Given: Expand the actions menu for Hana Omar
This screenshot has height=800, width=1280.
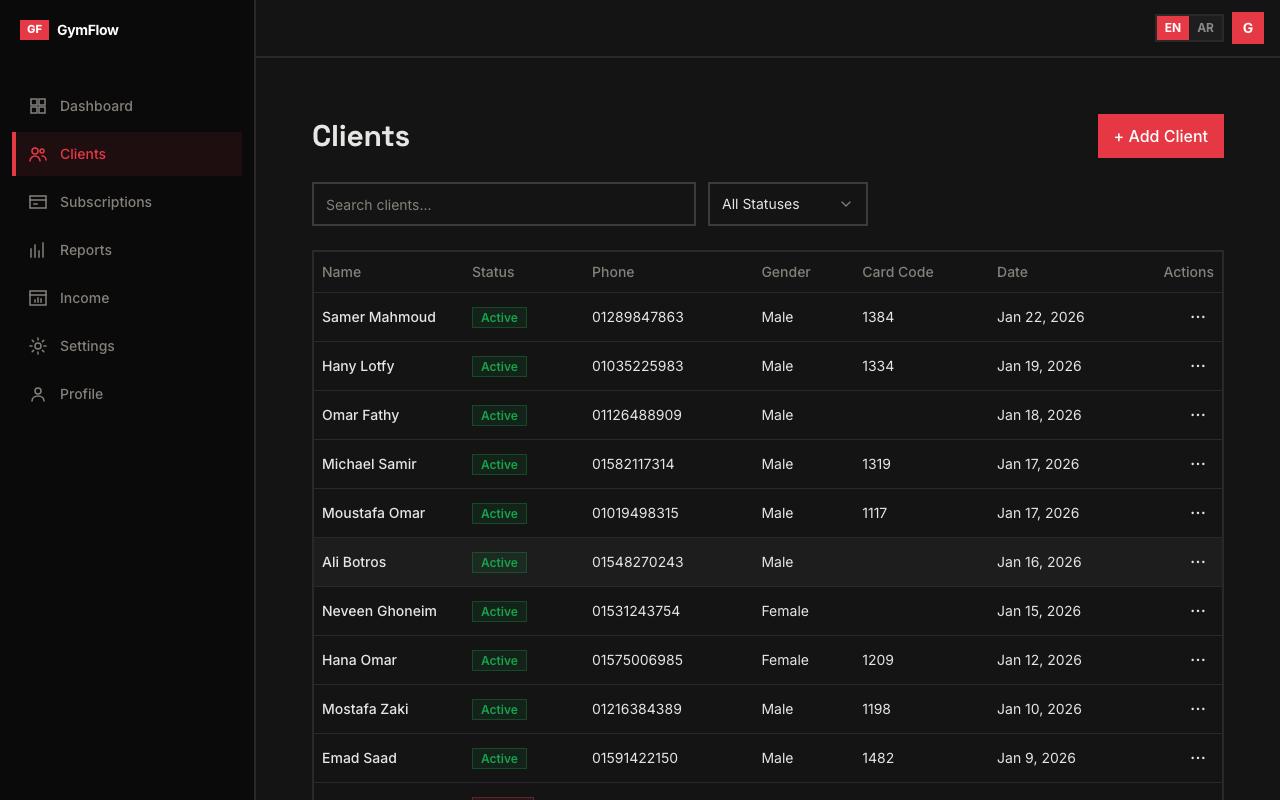Looking at the screenshot, I should [1197, 660].
